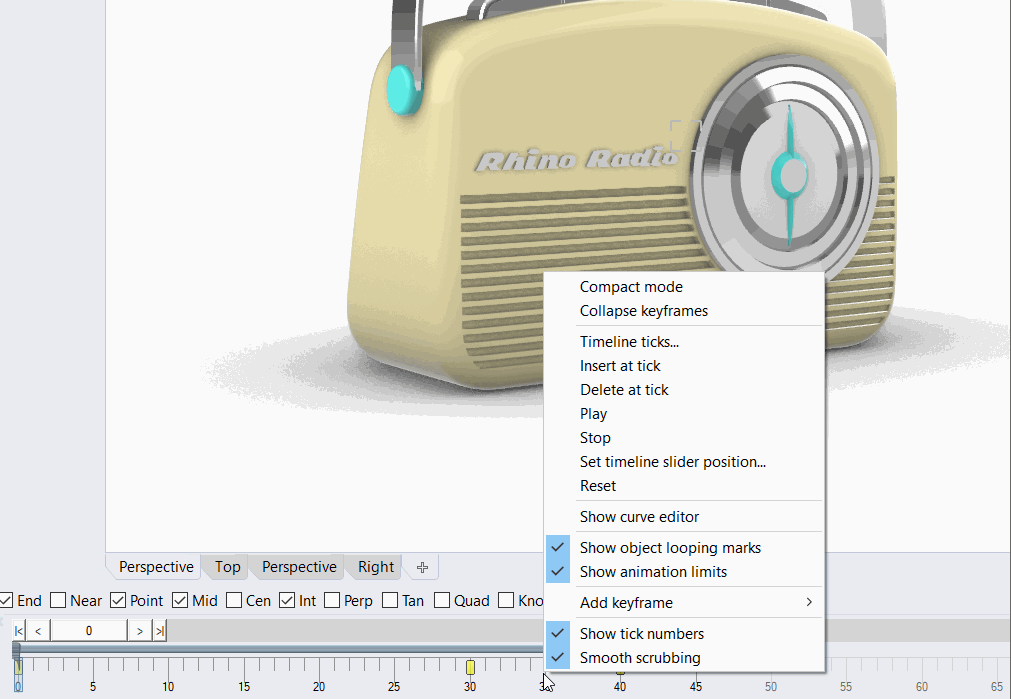Switch to the Right viewport tab
The width and height of the screenshot is (1011, 699).
376,567
